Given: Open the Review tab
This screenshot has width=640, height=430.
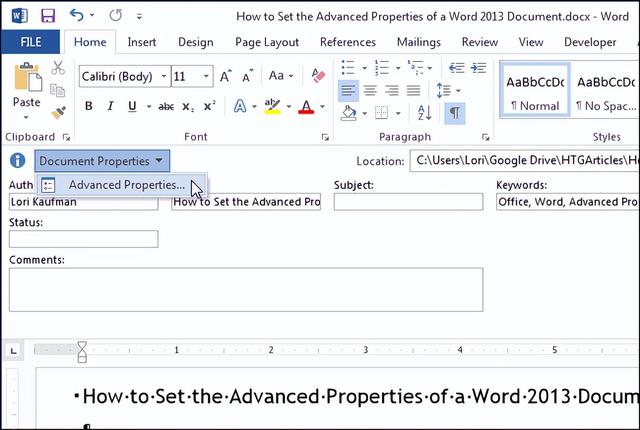Looking at the screenshot, I should [x=480, y=42].
